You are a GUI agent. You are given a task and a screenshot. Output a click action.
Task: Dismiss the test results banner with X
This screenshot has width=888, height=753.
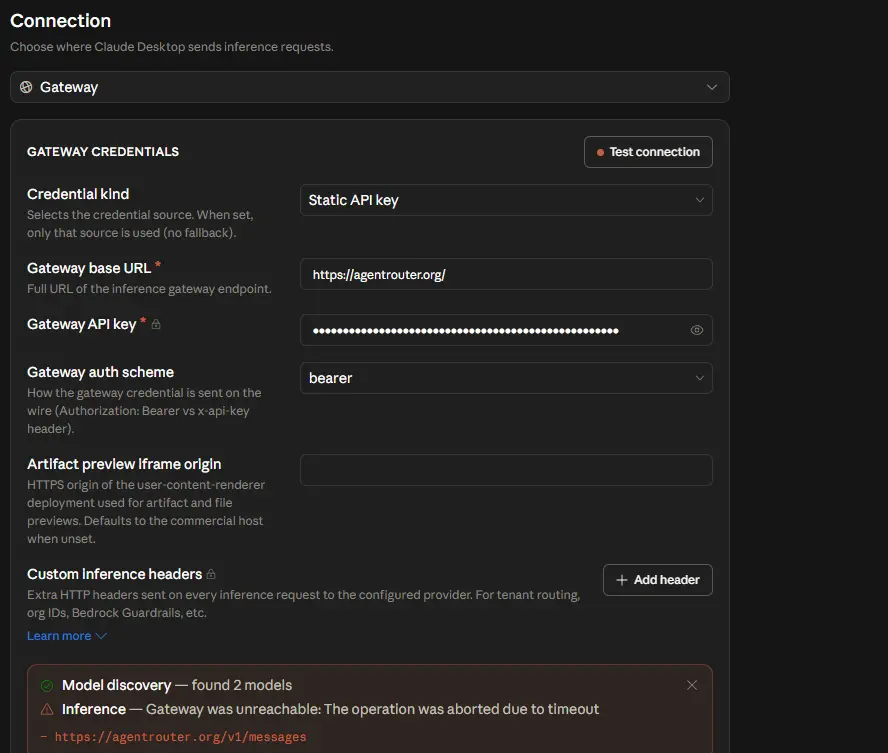click(691, 685)
